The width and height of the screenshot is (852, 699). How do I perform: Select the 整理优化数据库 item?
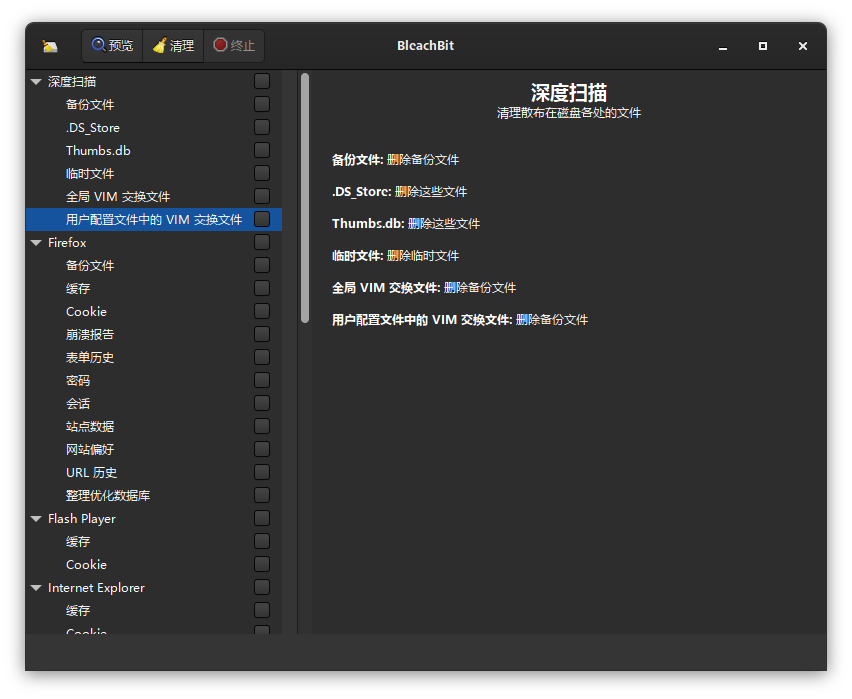(x=110, y=494)
